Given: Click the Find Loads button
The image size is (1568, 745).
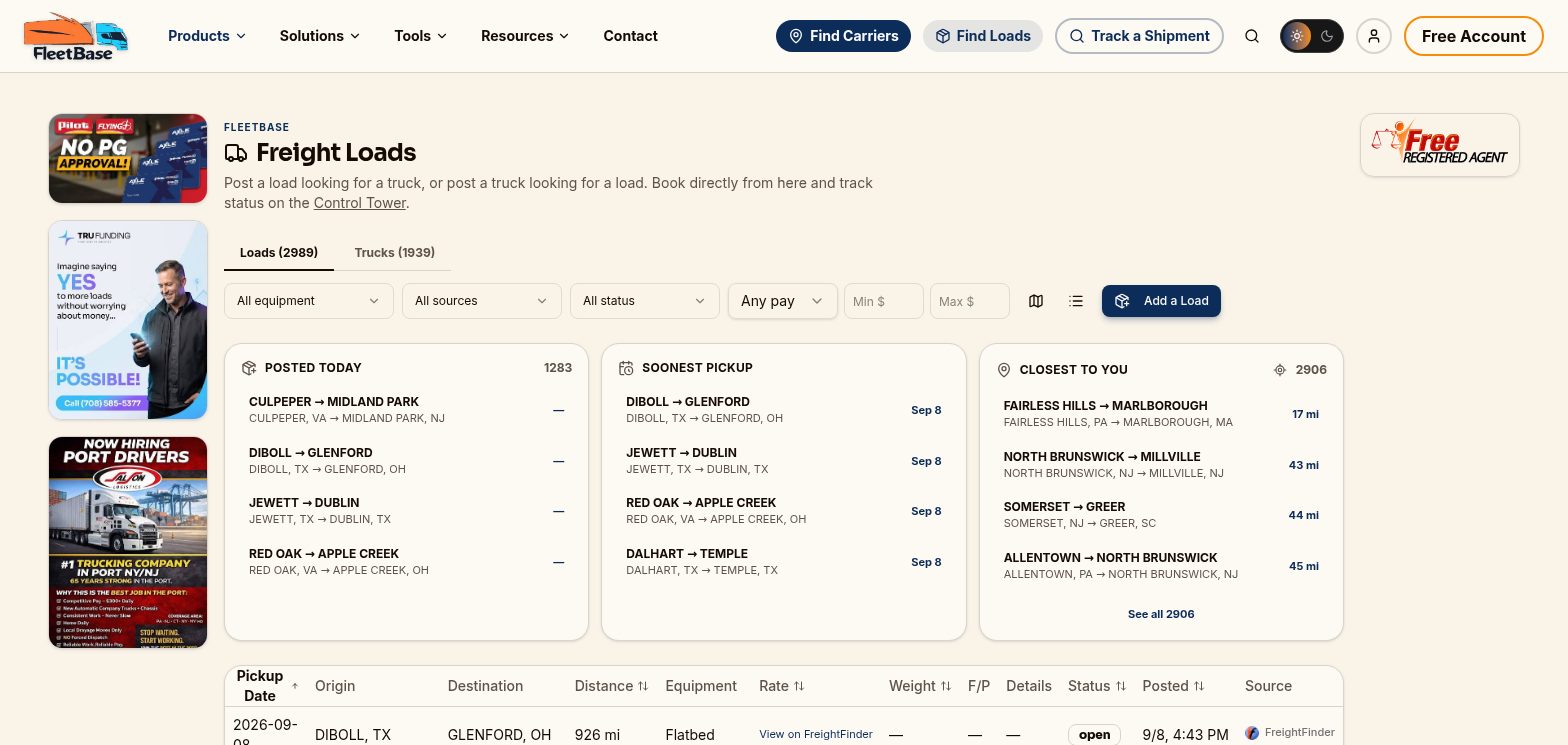Looking at the screenshot, I should coord(983,36).
